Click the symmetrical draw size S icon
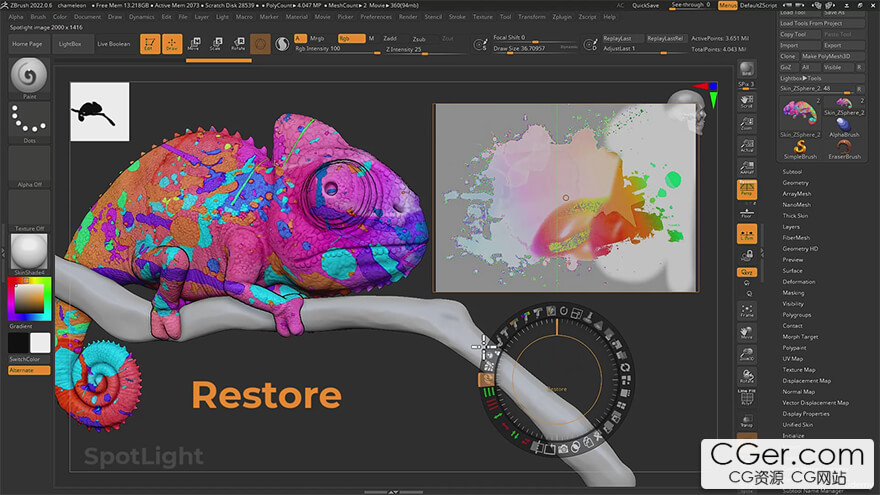This screenshot has height=495, width=880. 480,44
